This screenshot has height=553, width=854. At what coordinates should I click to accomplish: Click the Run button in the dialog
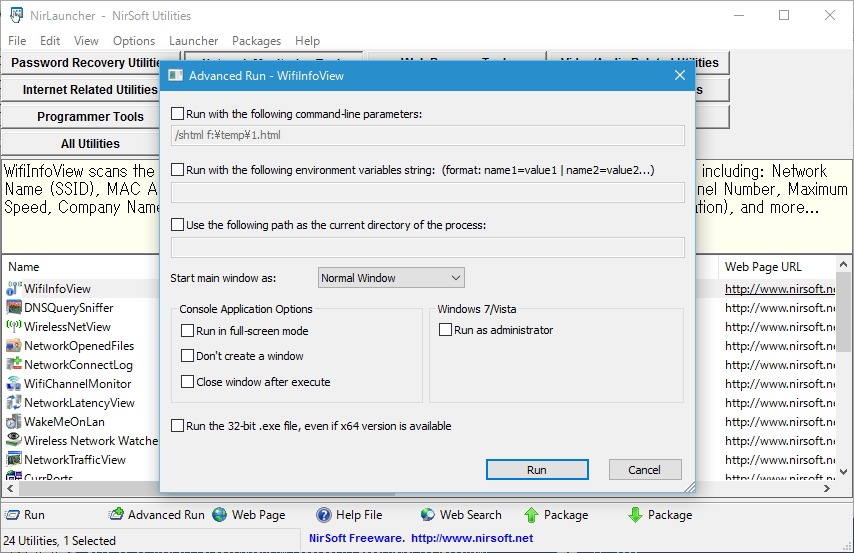point(537,470)
